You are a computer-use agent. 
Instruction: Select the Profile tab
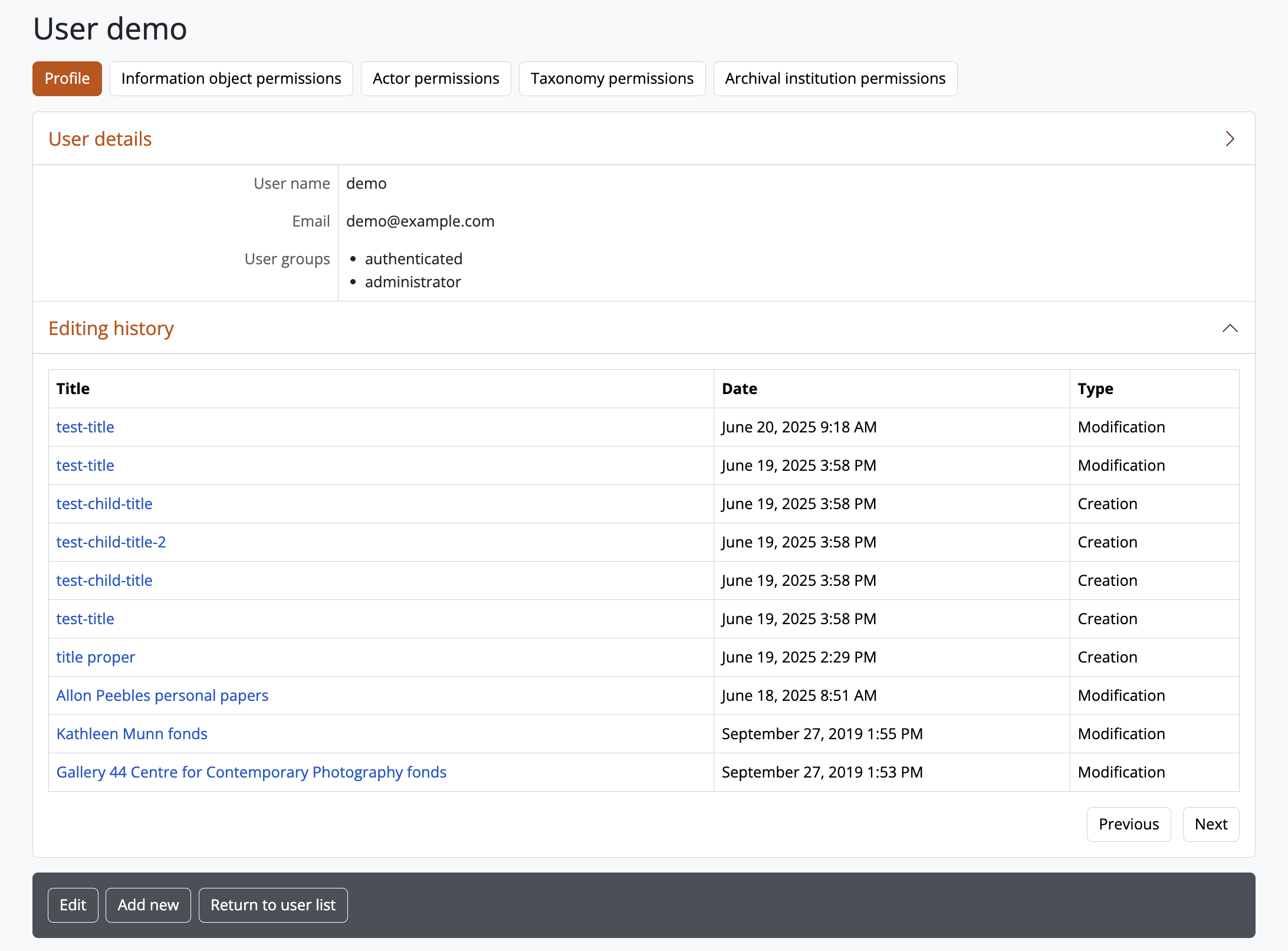[x=67, y=78]
